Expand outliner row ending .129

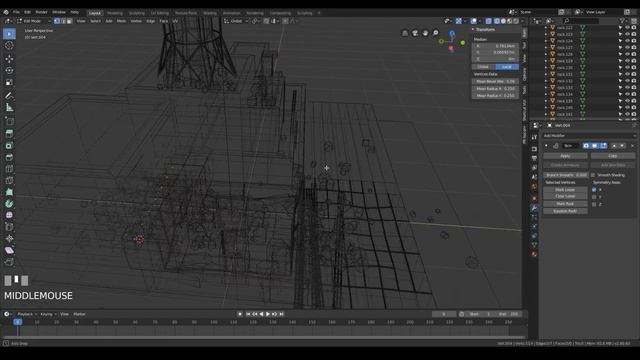tap(546, 61)
